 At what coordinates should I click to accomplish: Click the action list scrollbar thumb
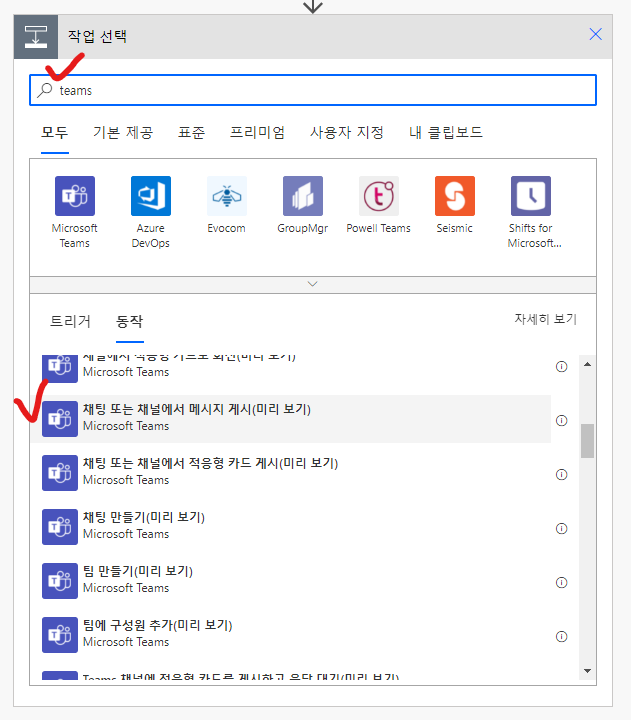pos(587,441)
